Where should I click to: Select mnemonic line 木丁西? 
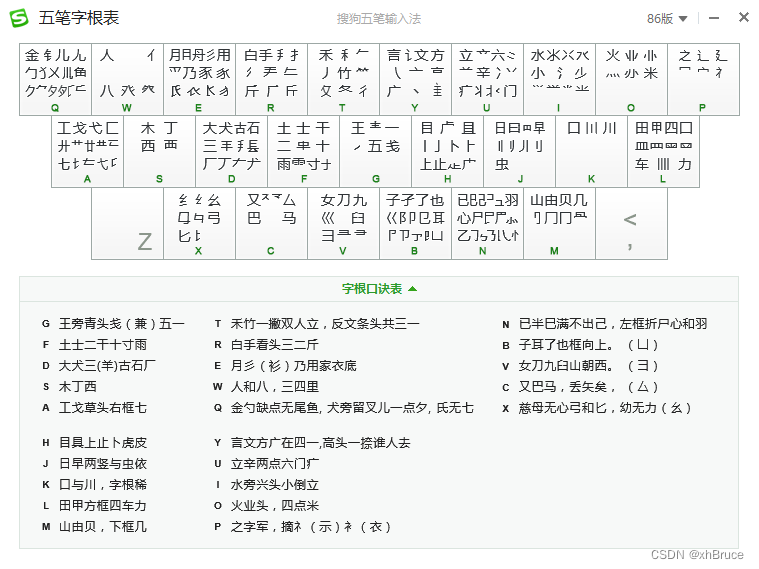point(77,386)
